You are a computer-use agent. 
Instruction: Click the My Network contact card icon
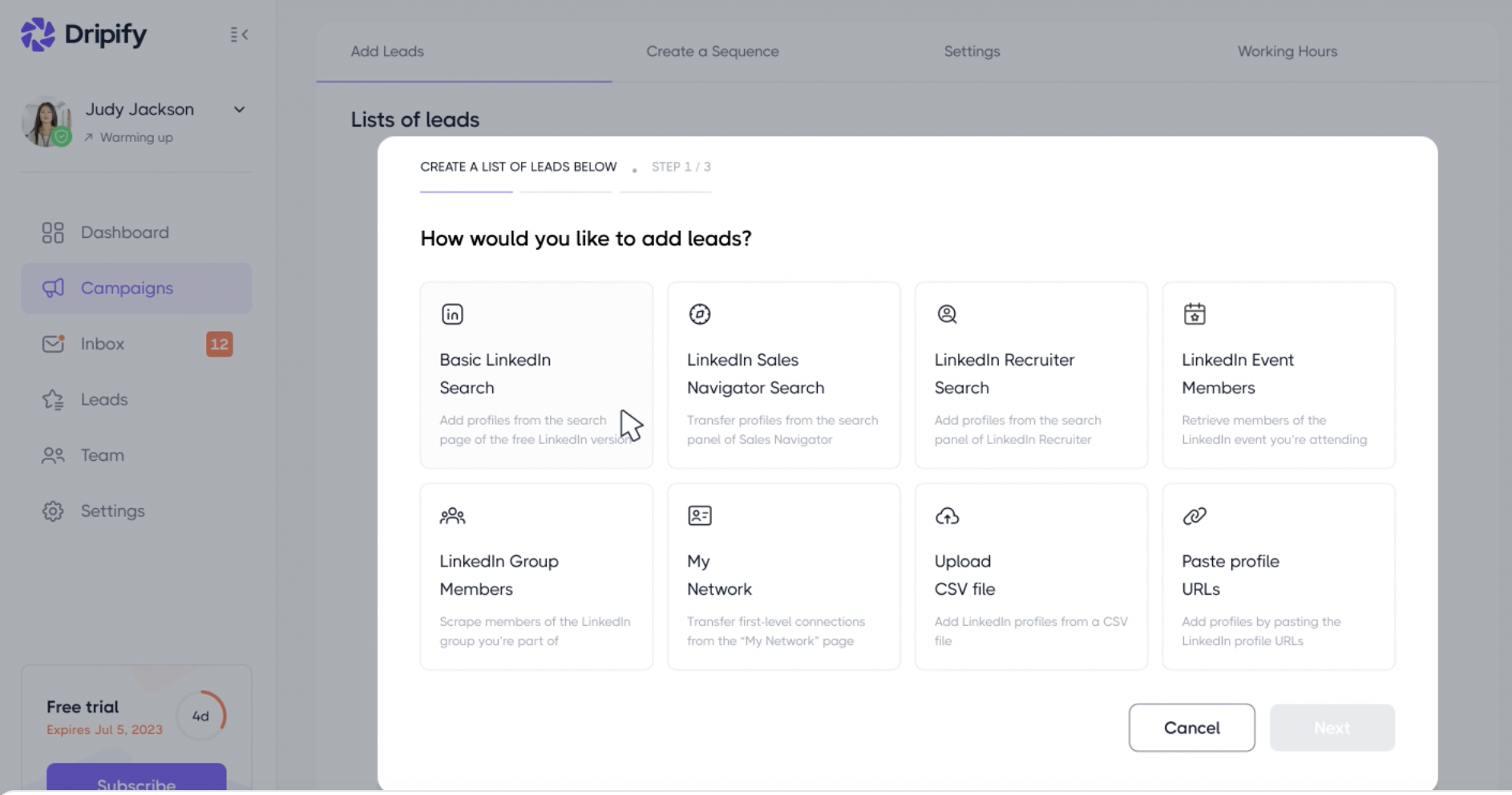coord(700,515)
